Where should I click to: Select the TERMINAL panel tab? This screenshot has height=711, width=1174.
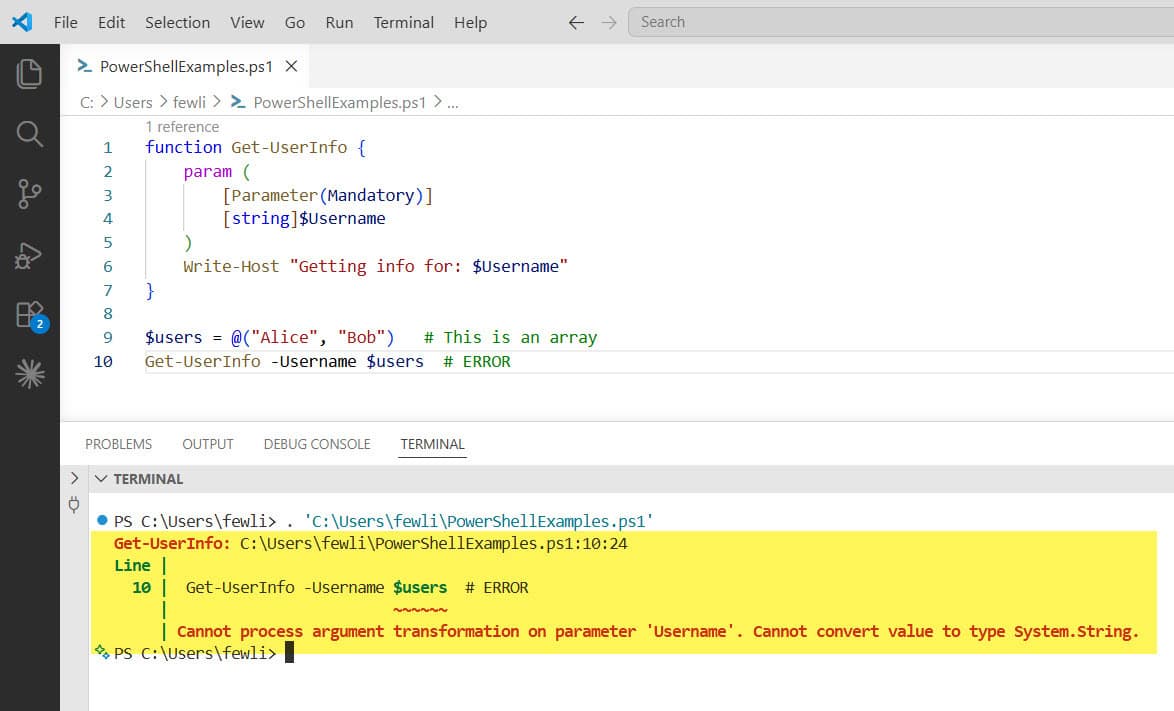(x=432, y=444)
